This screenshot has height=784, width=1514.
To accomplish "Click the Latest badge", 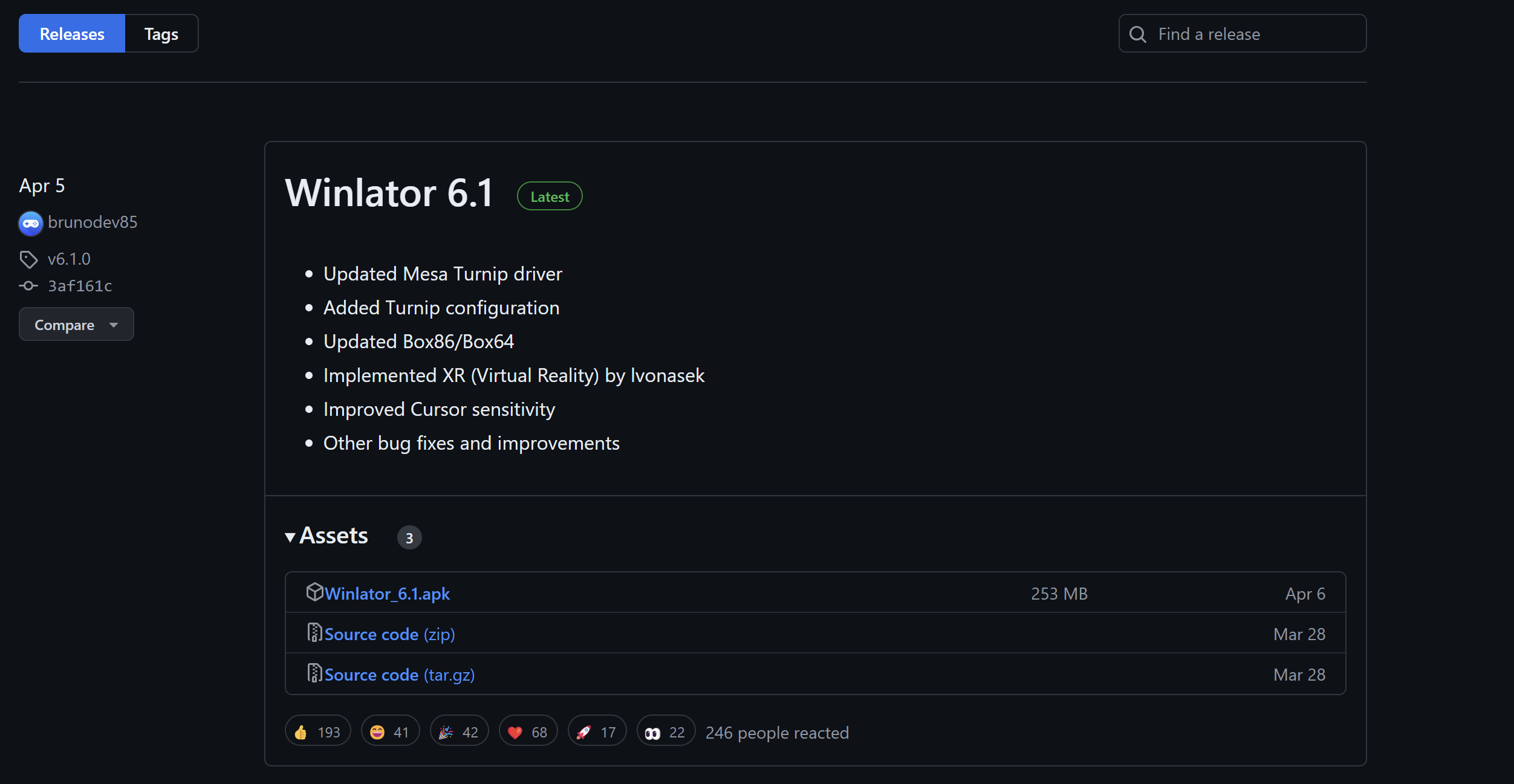I will [x=550, y=196].
